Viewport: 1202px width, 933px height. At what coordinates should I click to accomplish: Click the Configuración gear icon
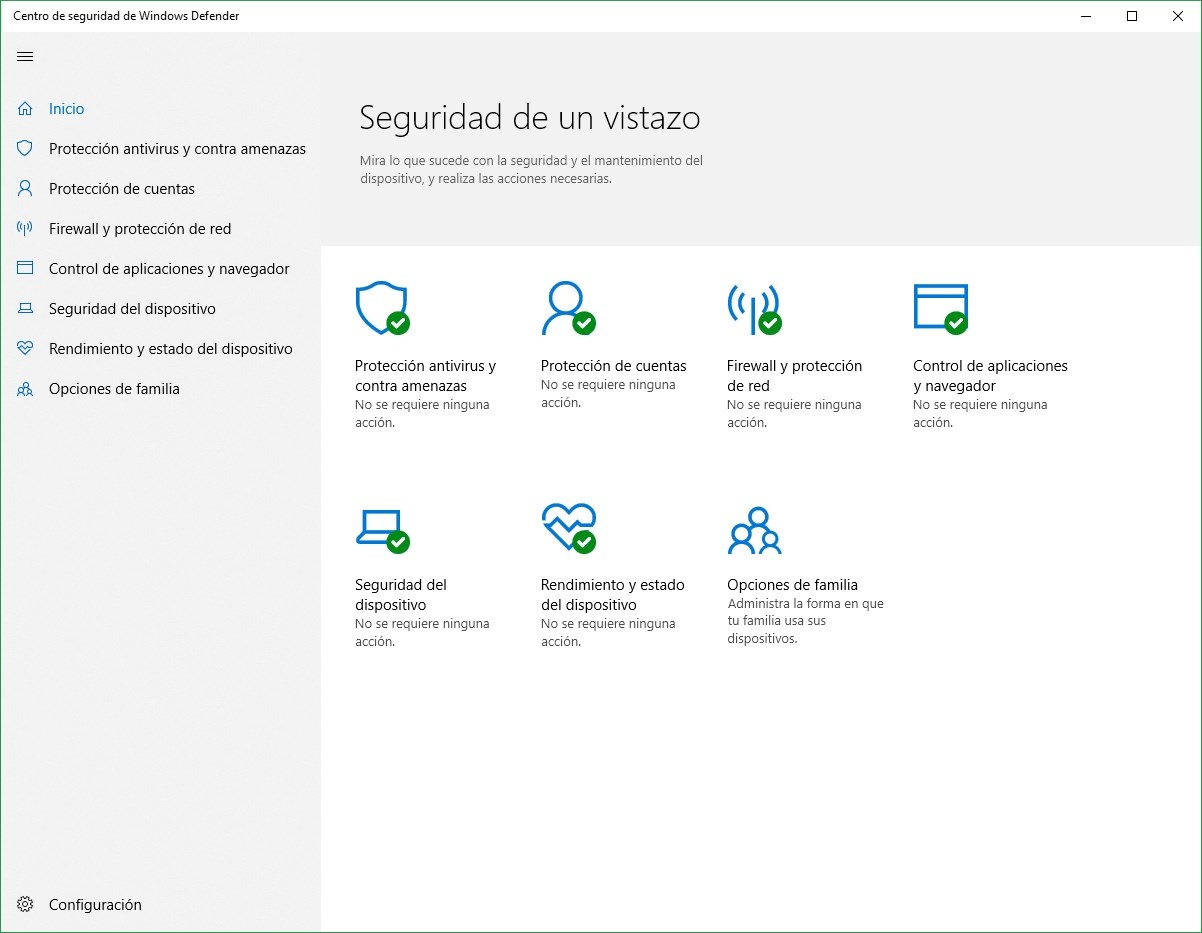pyautogui.click(x=25, y=904)
